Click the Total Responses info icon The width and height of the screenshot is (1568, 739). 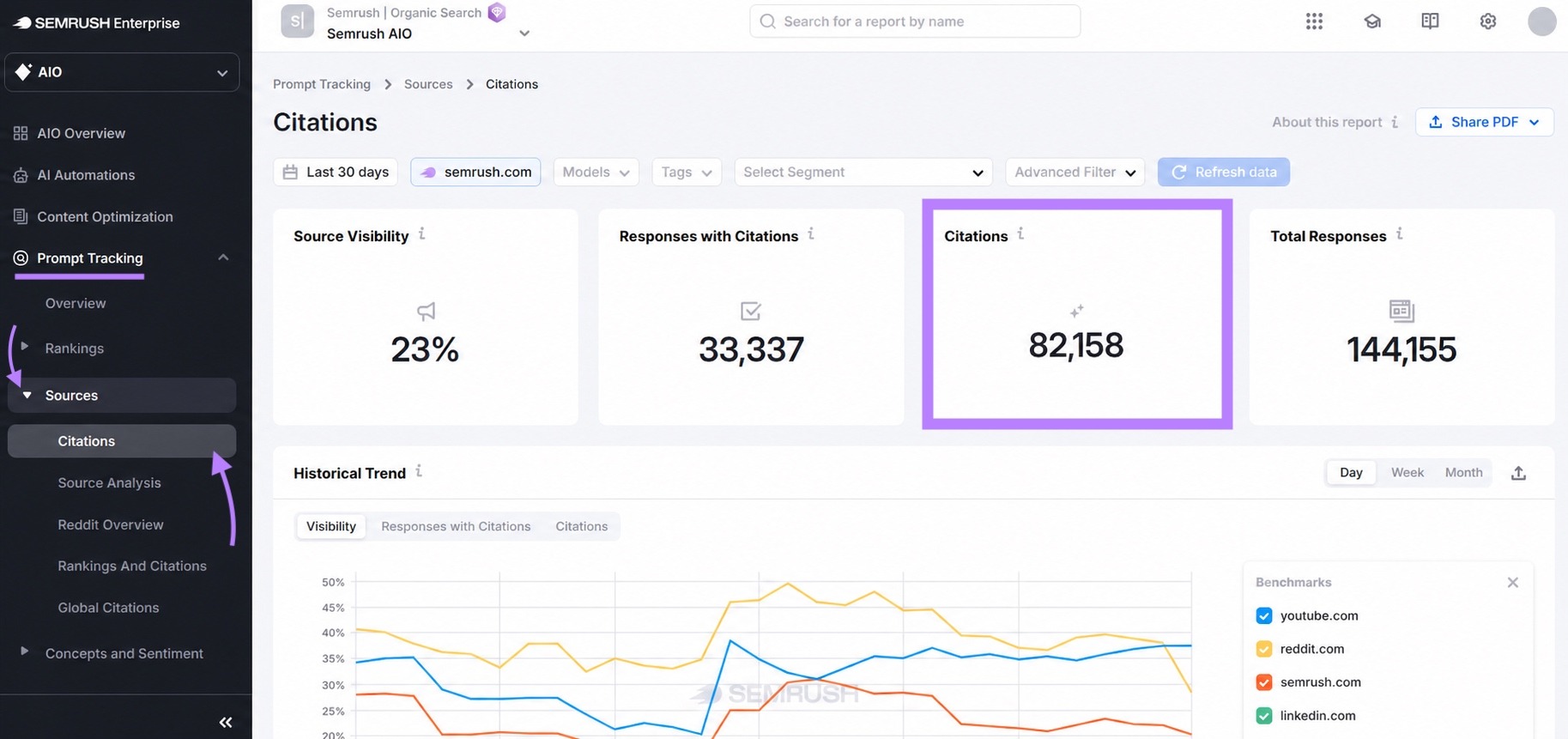click(1400, 233)
